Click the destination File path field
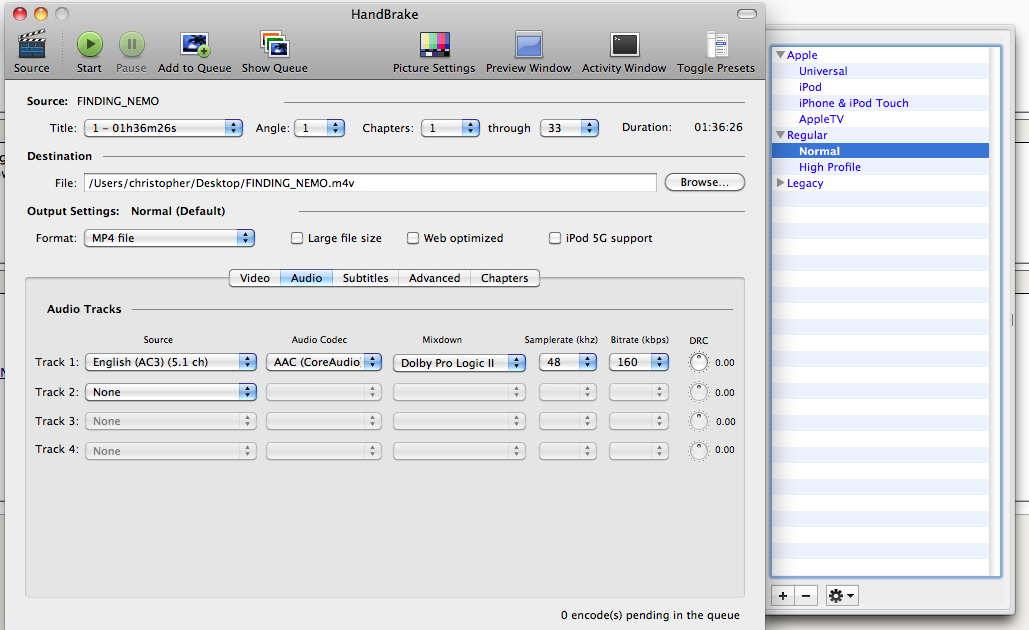 (370, 183)
